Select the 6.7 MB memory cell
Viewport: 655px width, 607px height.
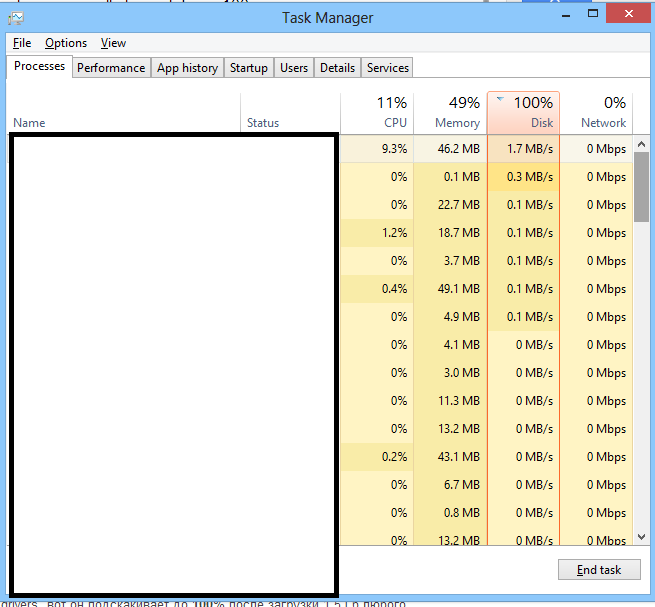click(x=450, y=485)
